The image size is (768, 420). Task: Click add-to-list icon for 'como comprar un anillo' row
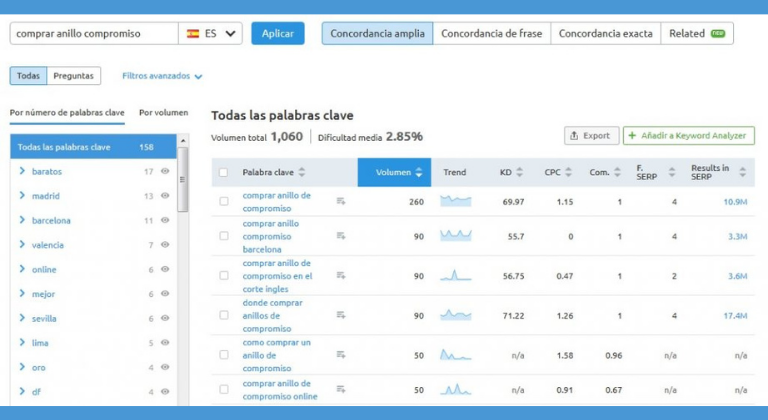point(341,355)
